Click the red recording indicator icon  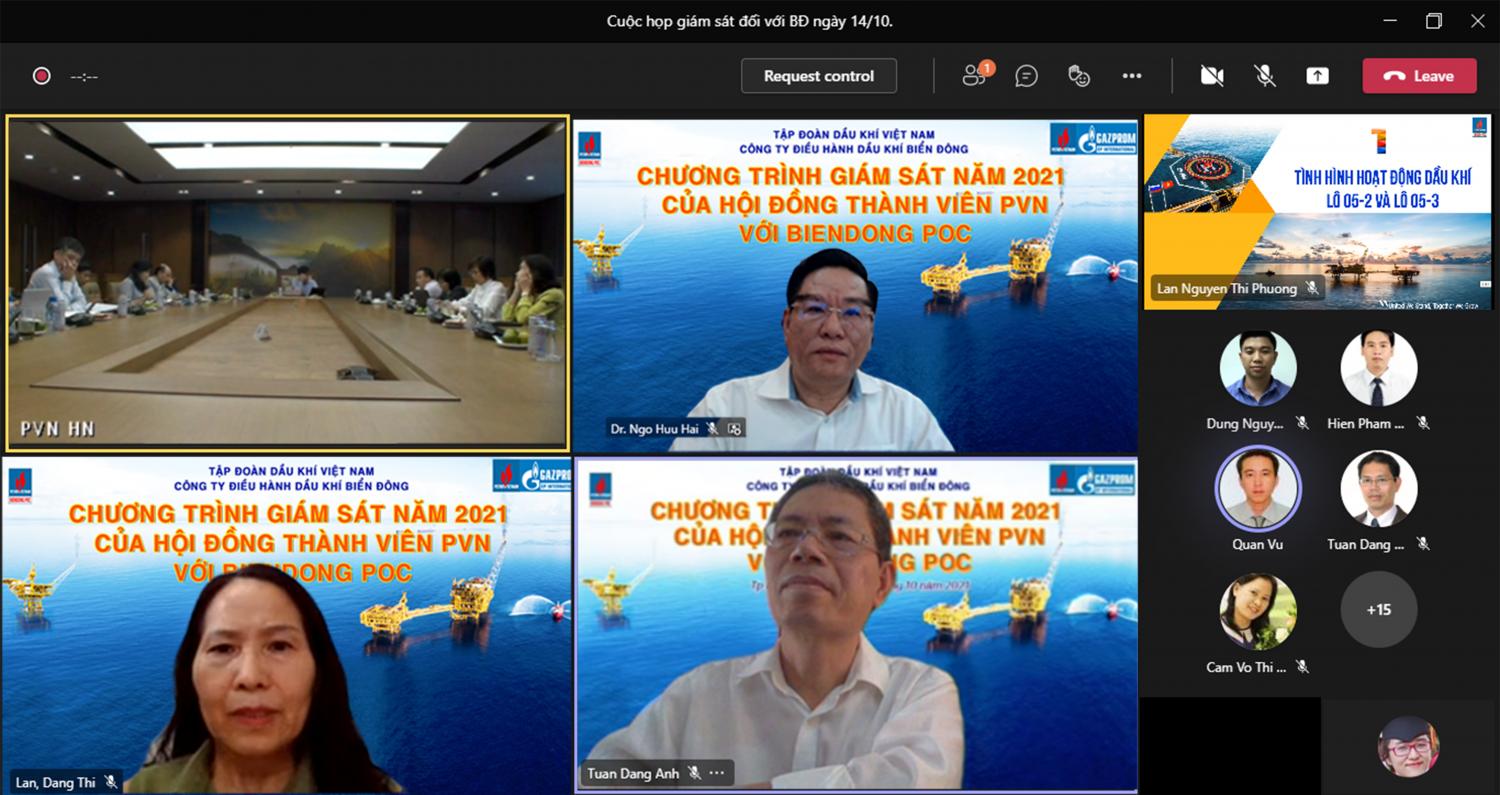pyautogui.click(x=41, y=76)
